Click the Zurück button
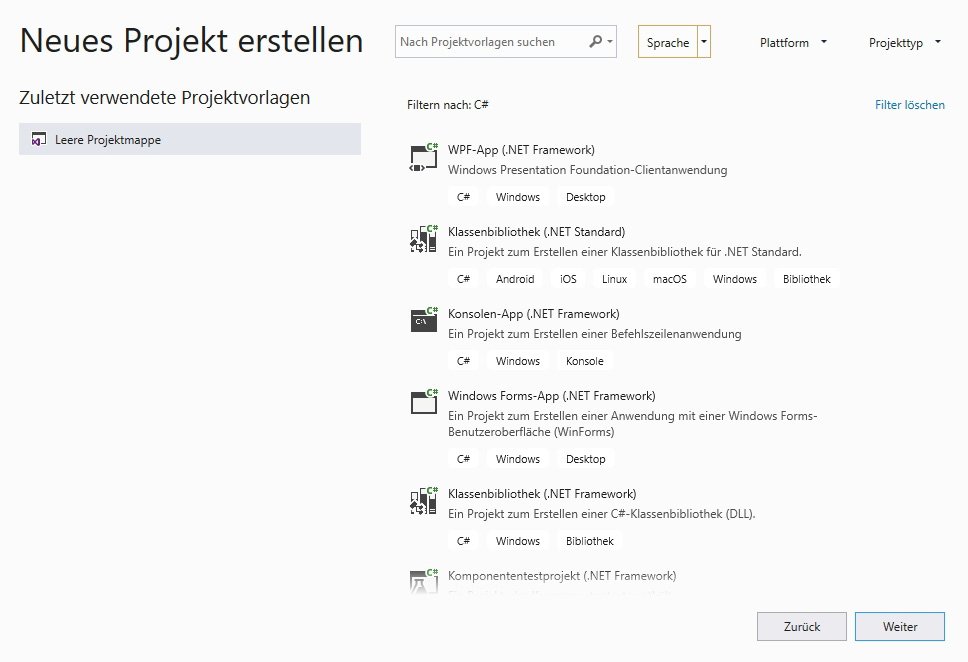Screen dimensions: 968x662 pos(802,626)
